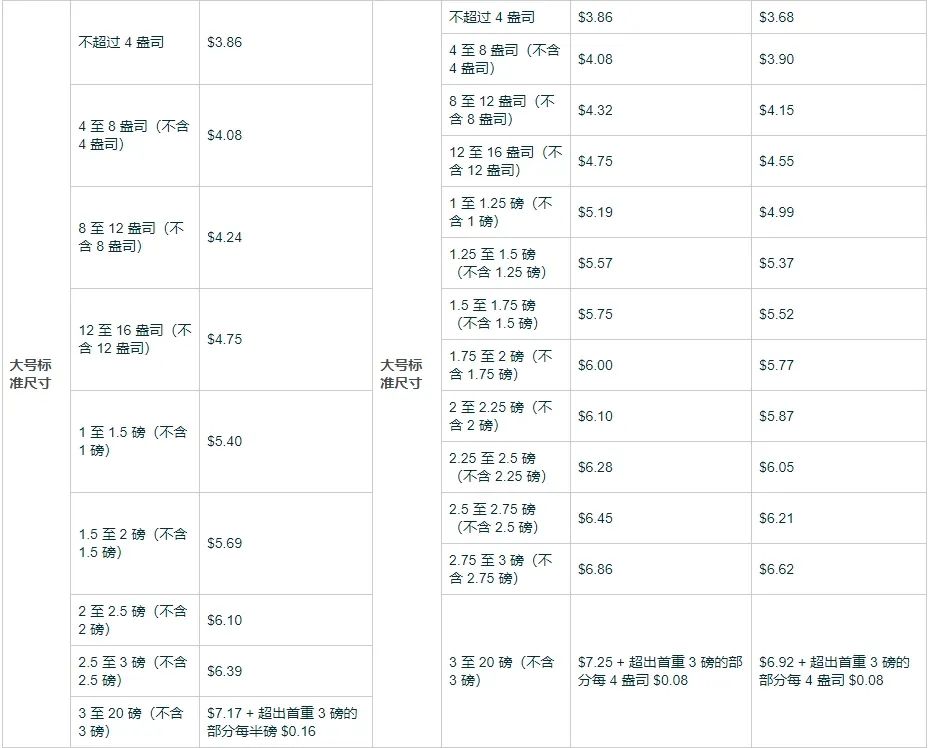
Task: Select the $4.32 price cell
Action: point(595,111)
